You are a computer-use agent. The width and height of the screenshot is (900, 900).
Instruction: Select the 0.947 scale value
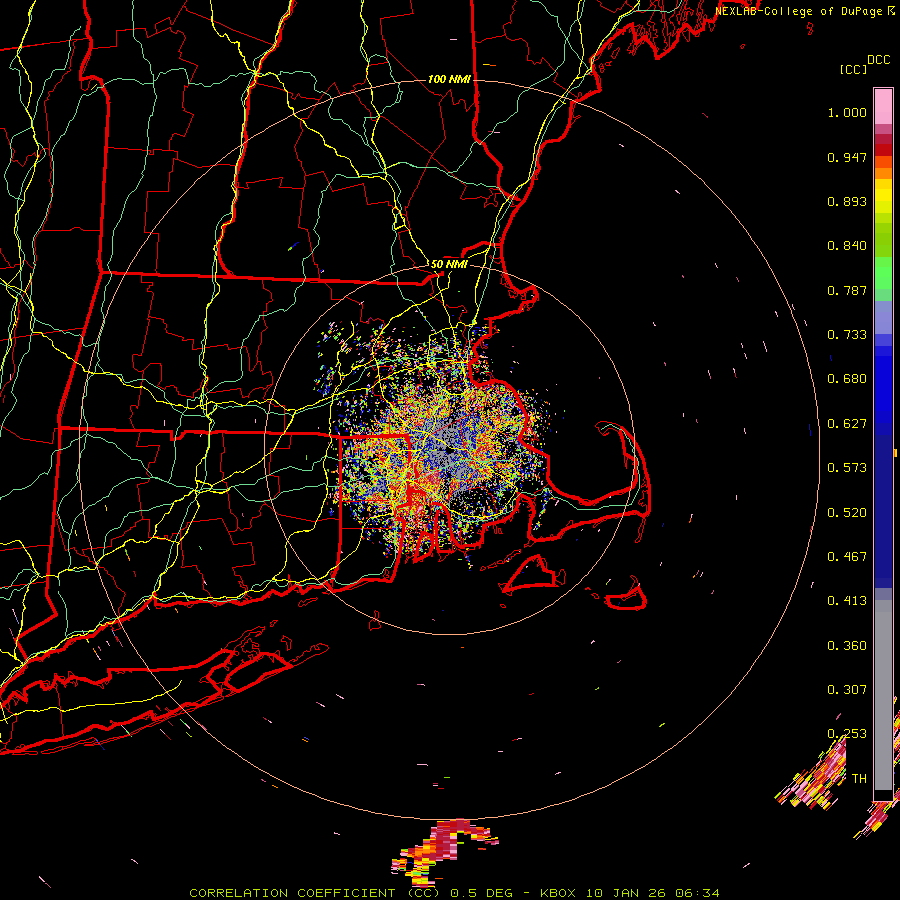[x=847, y=157]
